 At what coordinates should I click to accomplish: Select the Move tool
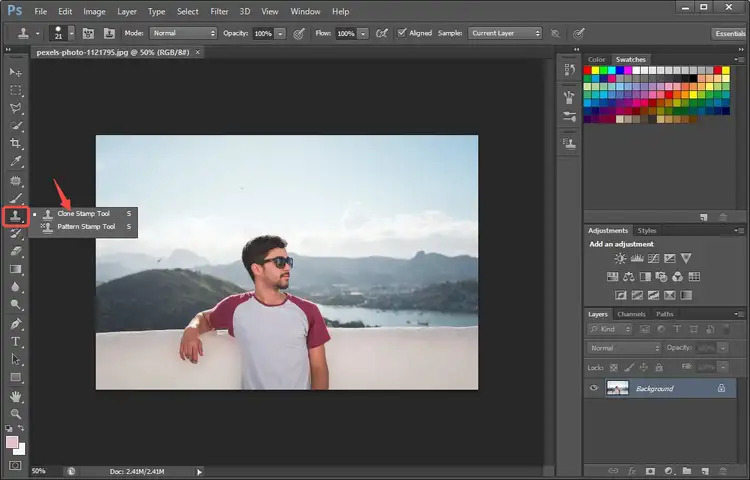16,72
